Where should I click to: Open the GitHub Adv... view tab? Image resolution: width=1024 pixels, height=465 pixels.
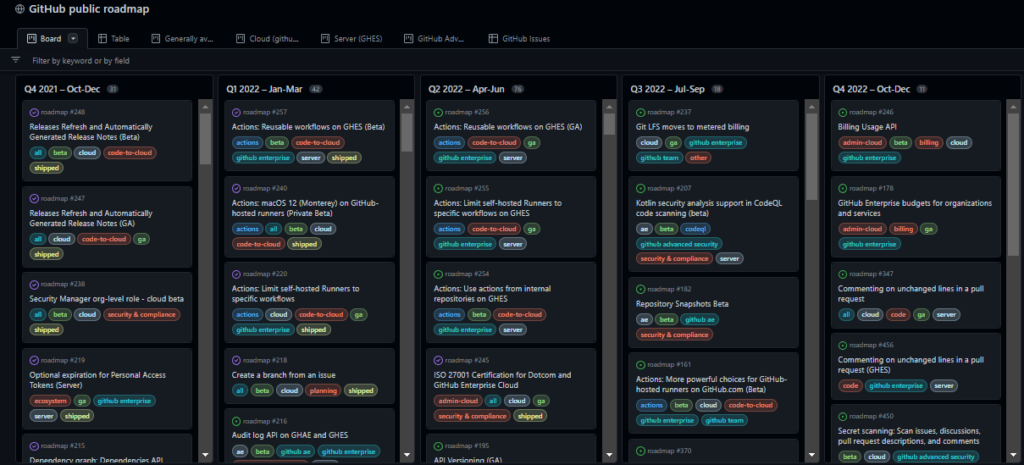pyautogui.click(x=434, y=39)
